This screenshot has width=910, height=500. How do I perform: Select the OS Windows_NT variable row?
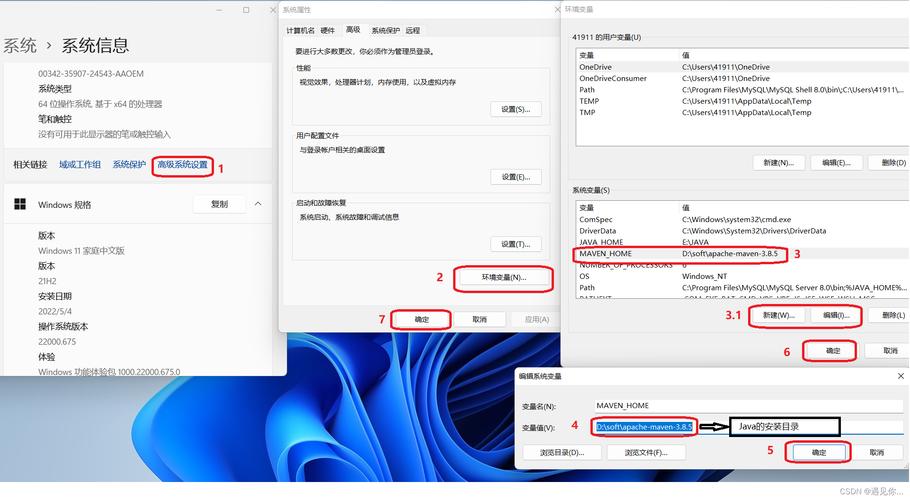pos(742,276)
